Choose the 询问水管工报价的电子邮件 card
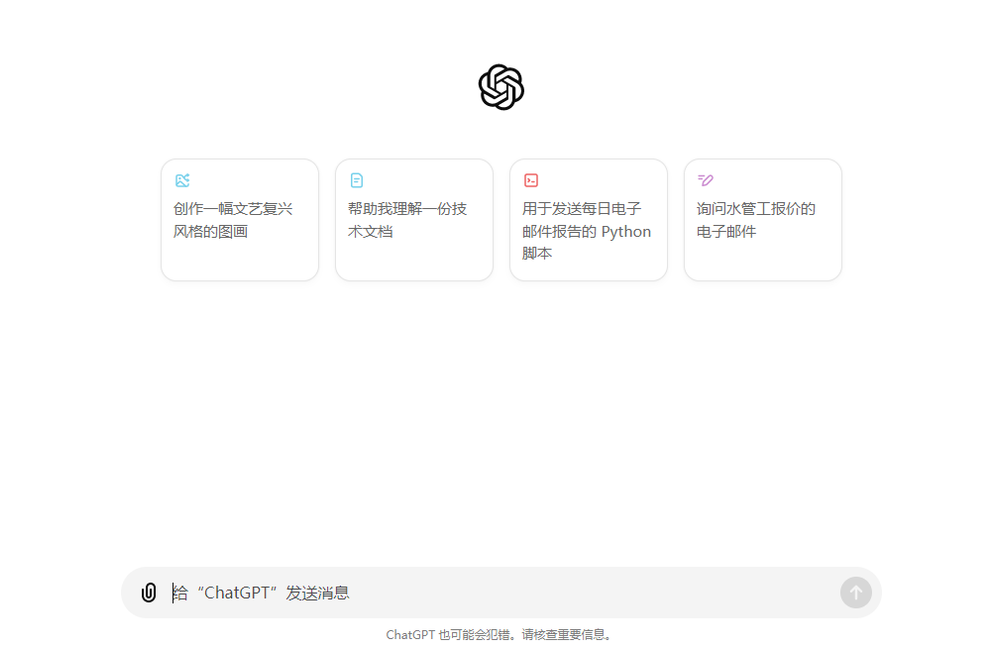 763,220
